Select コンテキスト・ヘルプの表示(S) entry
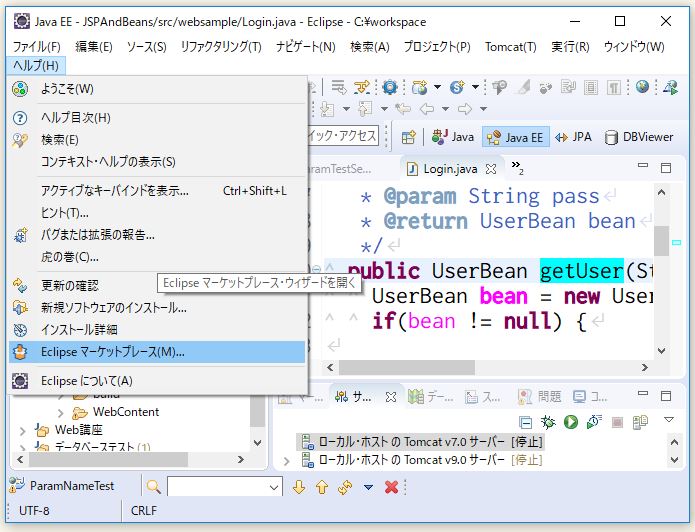The height and width of the screenshot is (532, 695). (157, 162)
